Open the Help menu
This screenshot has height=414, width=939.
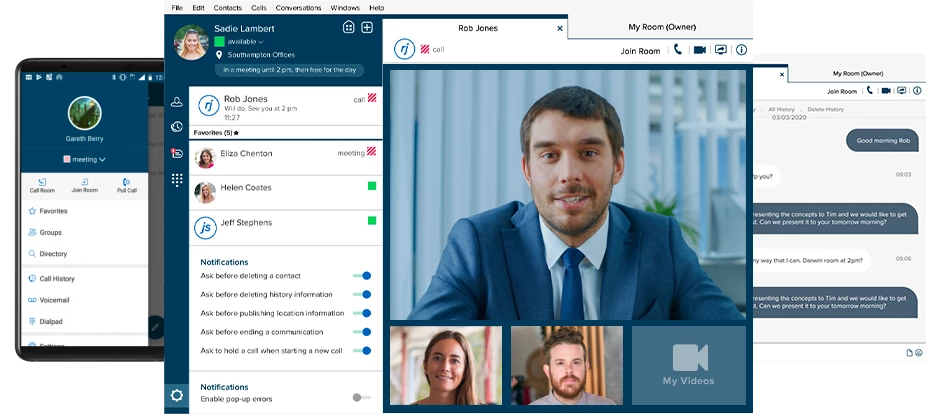(x=377, y=8)
